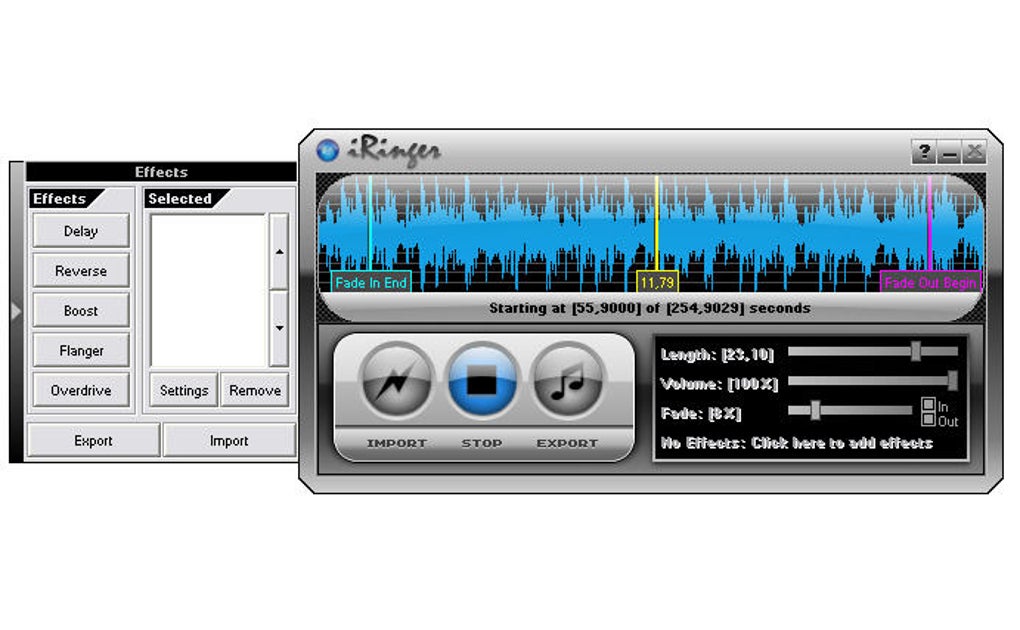1020x630 pixels.
Task: Enable the Fade In checkbox
Action: [x=928, y=405]
